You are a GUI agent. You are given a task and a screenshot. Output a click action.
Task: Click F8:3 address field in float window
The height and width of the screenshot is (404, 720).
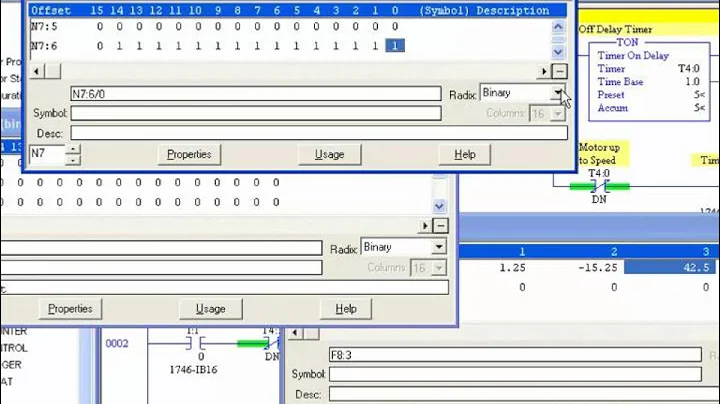515,355
